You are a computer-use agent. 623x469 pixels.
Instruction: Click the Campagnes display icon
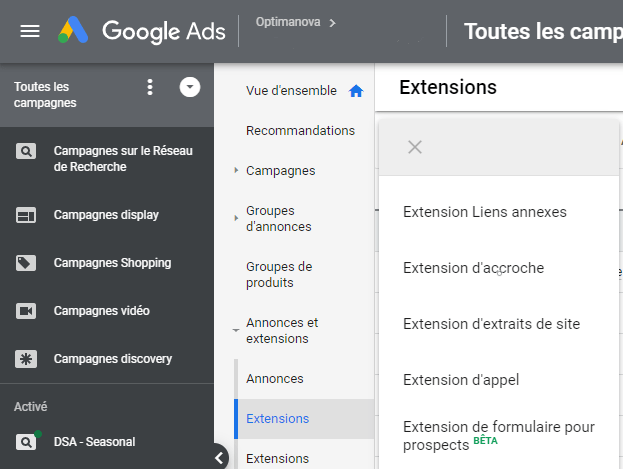pyautogui.click(x=26, y=215)
